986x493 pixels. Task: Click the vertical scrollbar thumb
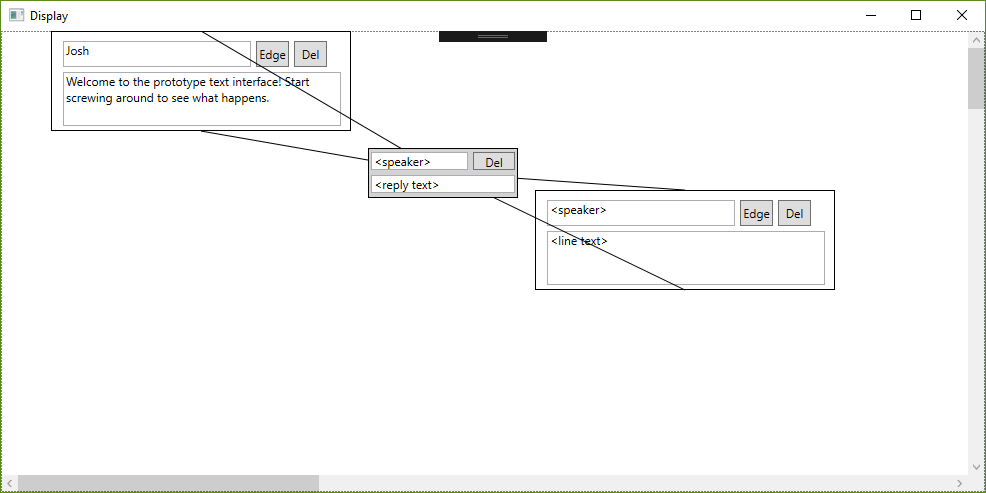976,78
